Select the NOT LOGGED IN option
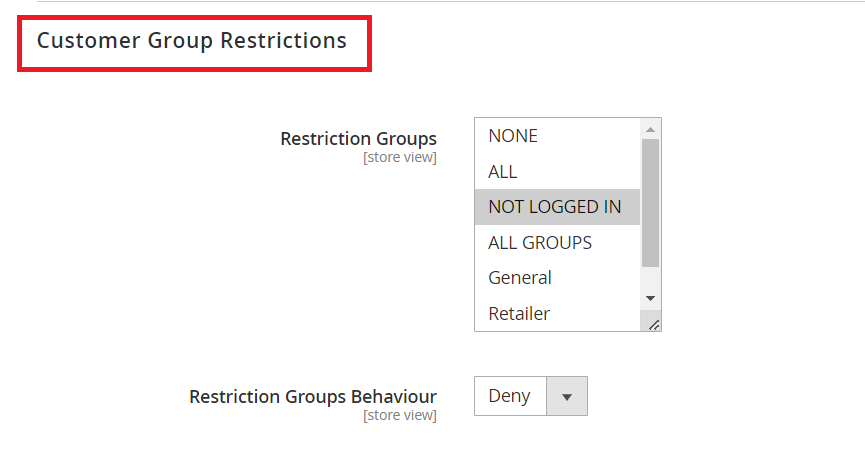Image resolution: width=865 pixels, height=453 pixels. pyautogui.click(x=557, y=207)
